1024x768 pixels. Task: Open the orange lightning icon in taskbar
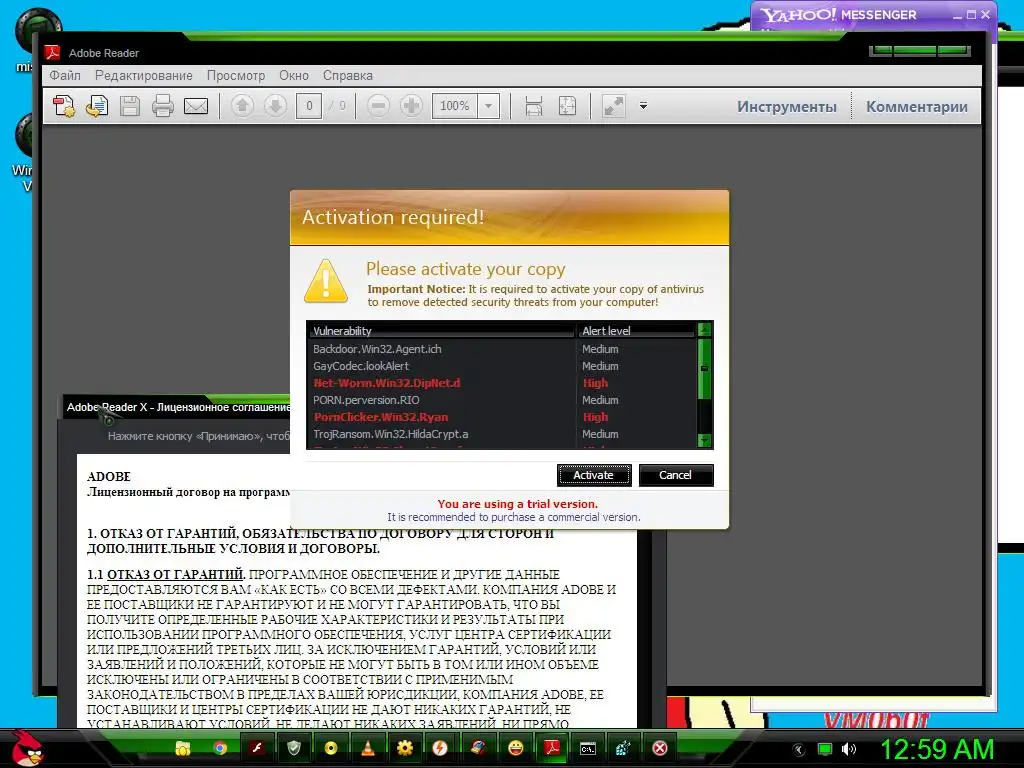[441, 748]
